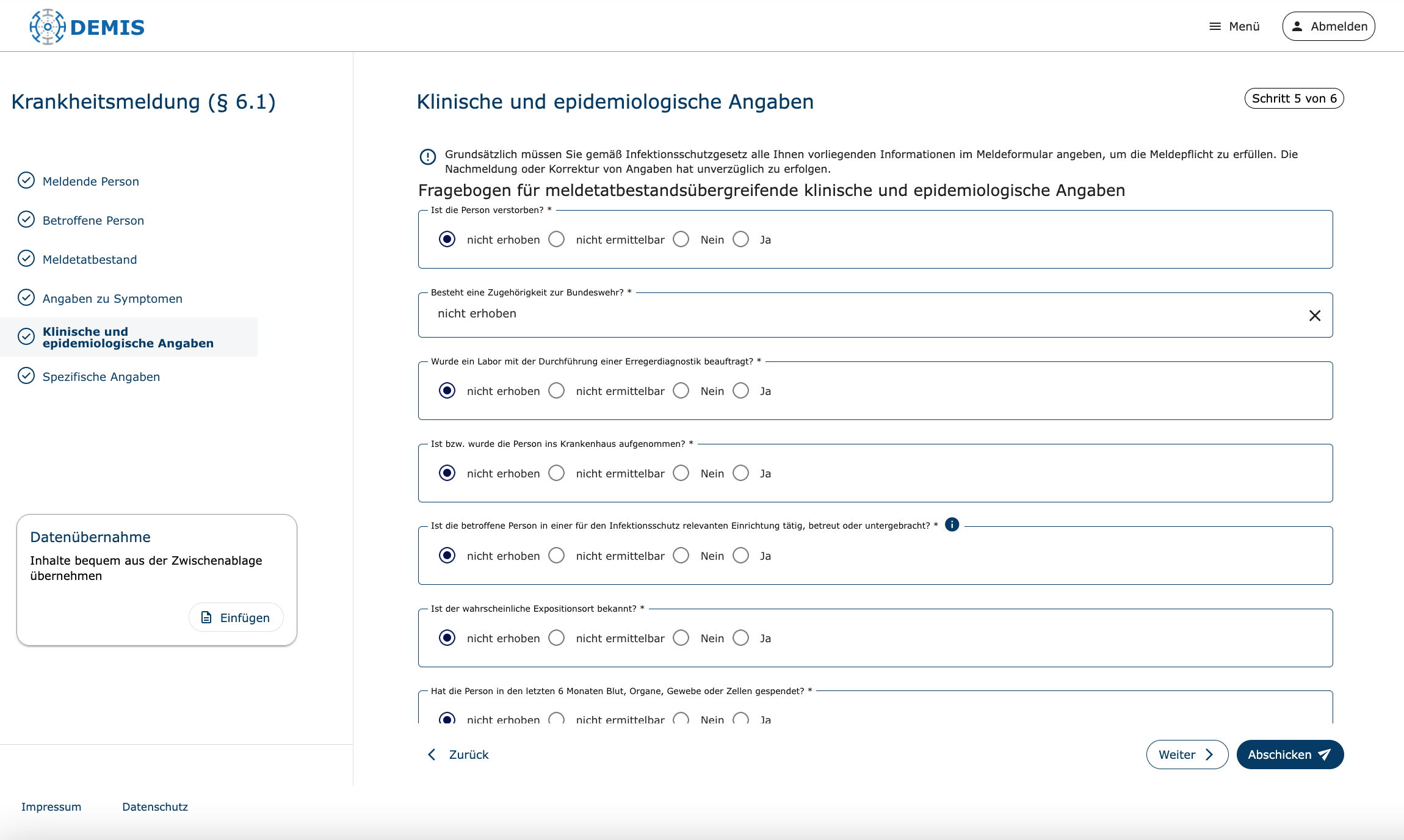Image resolution: width=1404 pixels, height=840 pixels.
Task: Click the DEMIS logo icon
Action: point(48,27)
